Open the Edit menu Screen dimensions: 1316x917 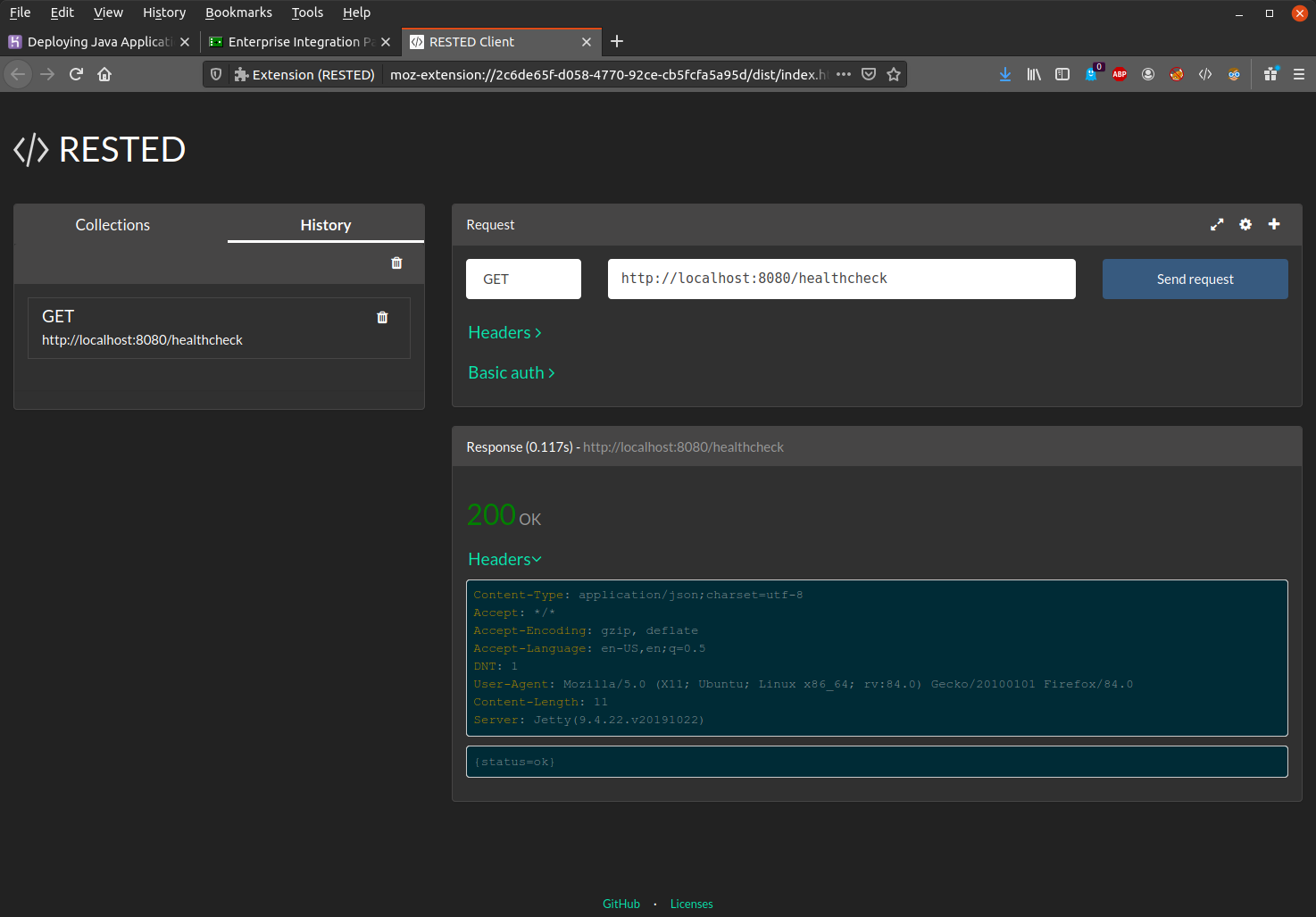point(62,13)
